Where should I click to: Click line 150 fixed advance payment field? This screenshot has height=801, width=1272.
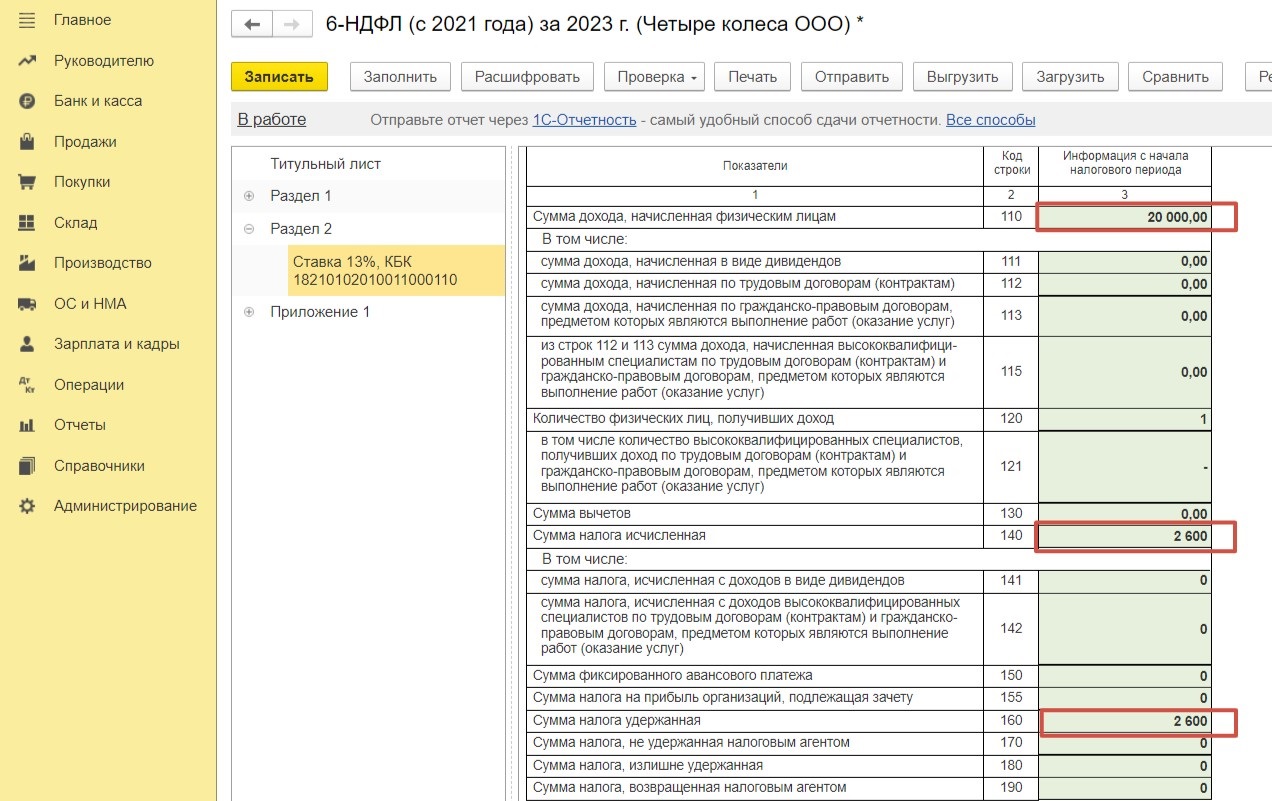coord(1124,676)
